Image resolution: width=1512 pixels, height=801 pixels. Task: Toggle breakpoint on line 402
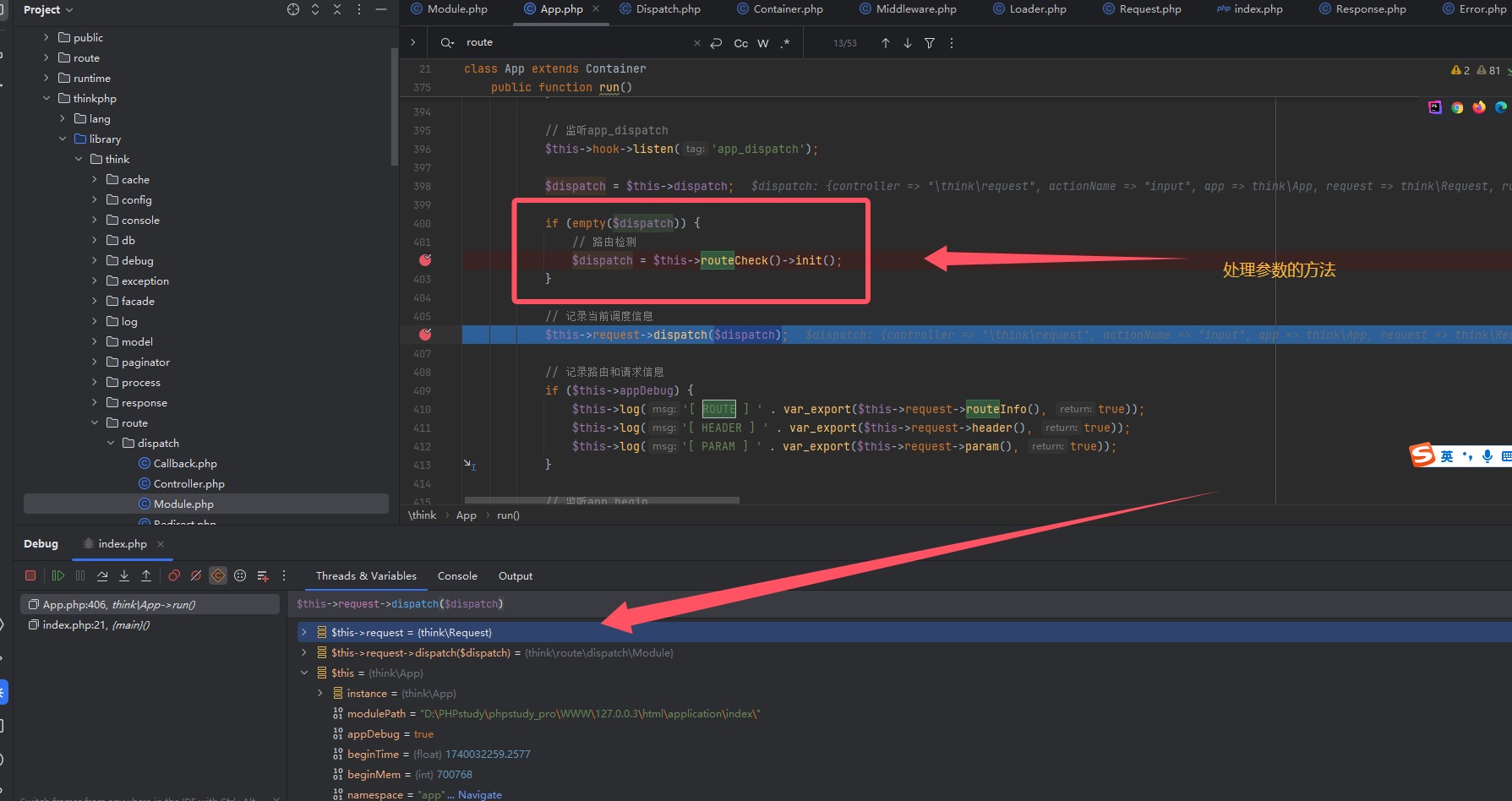click(425, 260)
